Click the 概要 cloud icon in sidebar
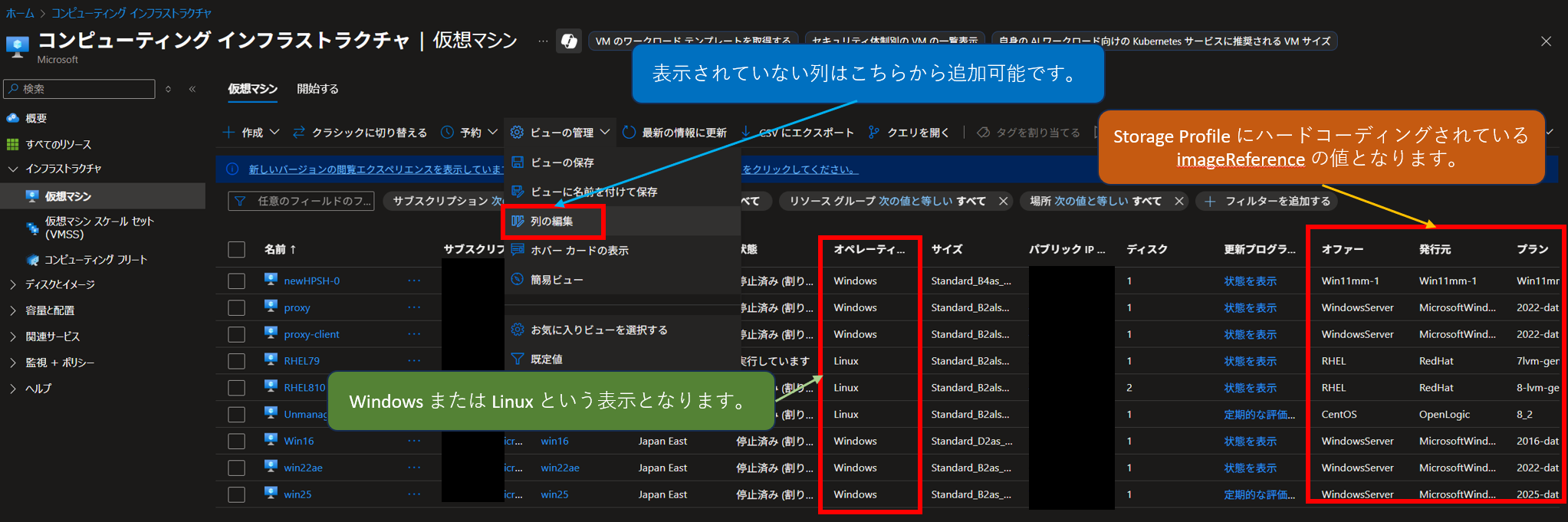 tap(12, 118)
